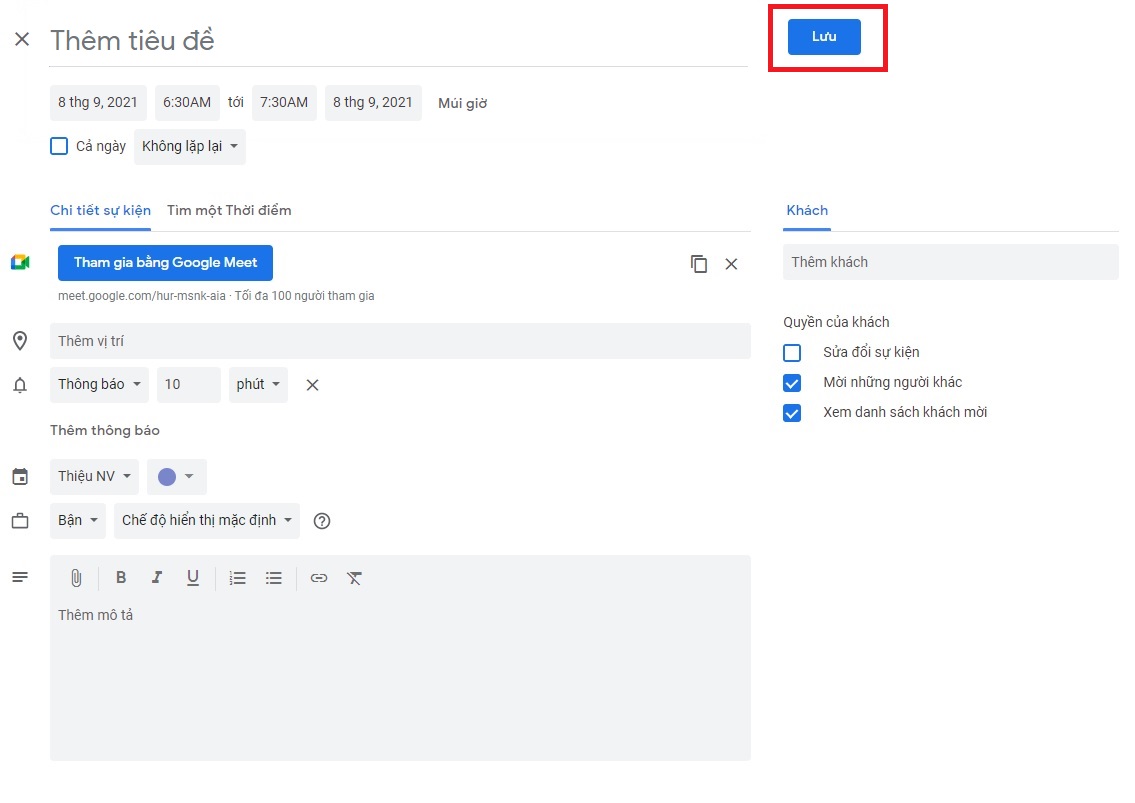Insert a link in description
The height and width of the screenshot is (803, 1135).
(x=318, y=578)
